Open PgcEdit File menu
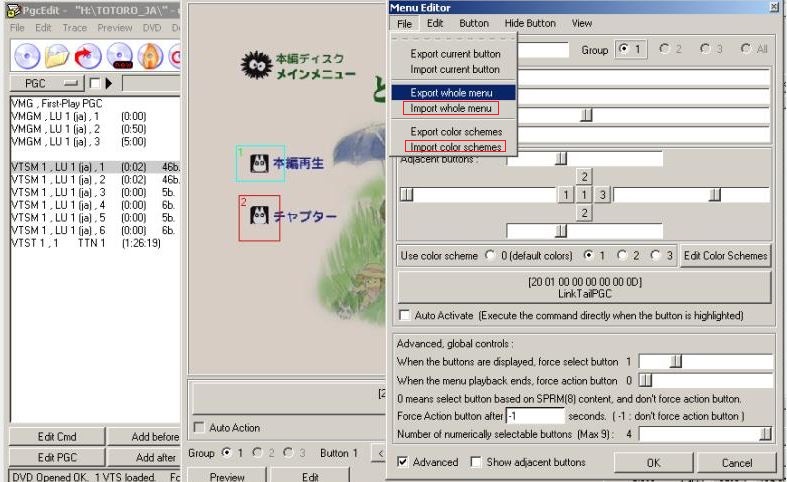 click(17, 28)
